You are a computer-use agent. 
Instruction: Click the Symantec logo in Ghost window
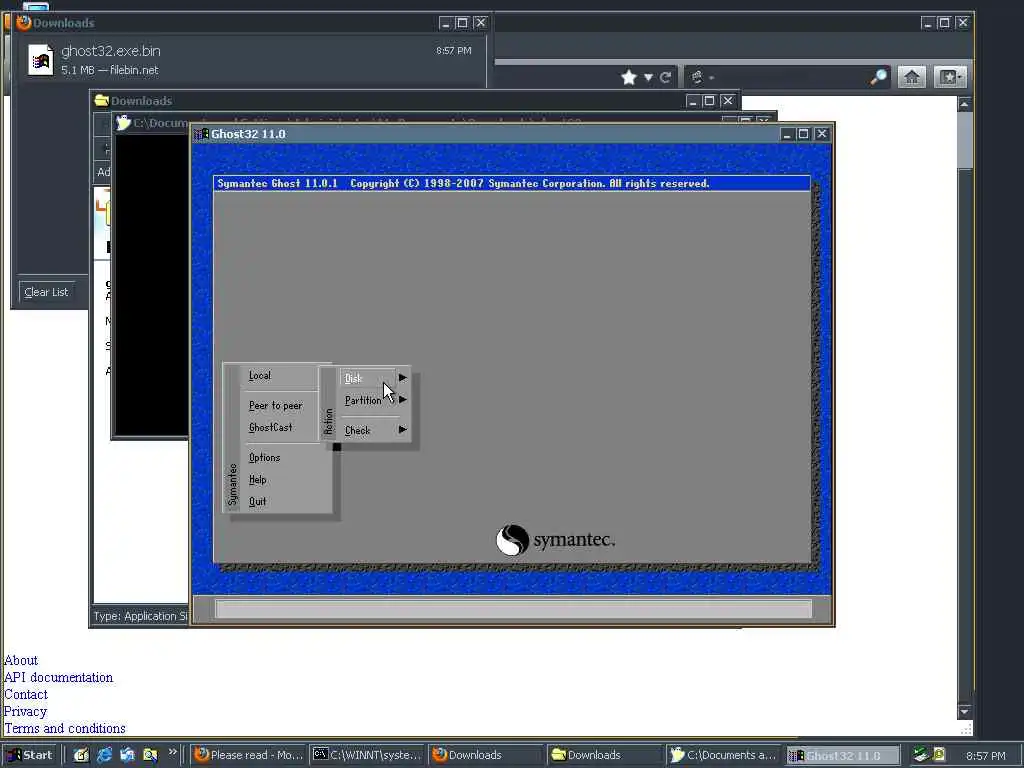(x=555, y=539)
